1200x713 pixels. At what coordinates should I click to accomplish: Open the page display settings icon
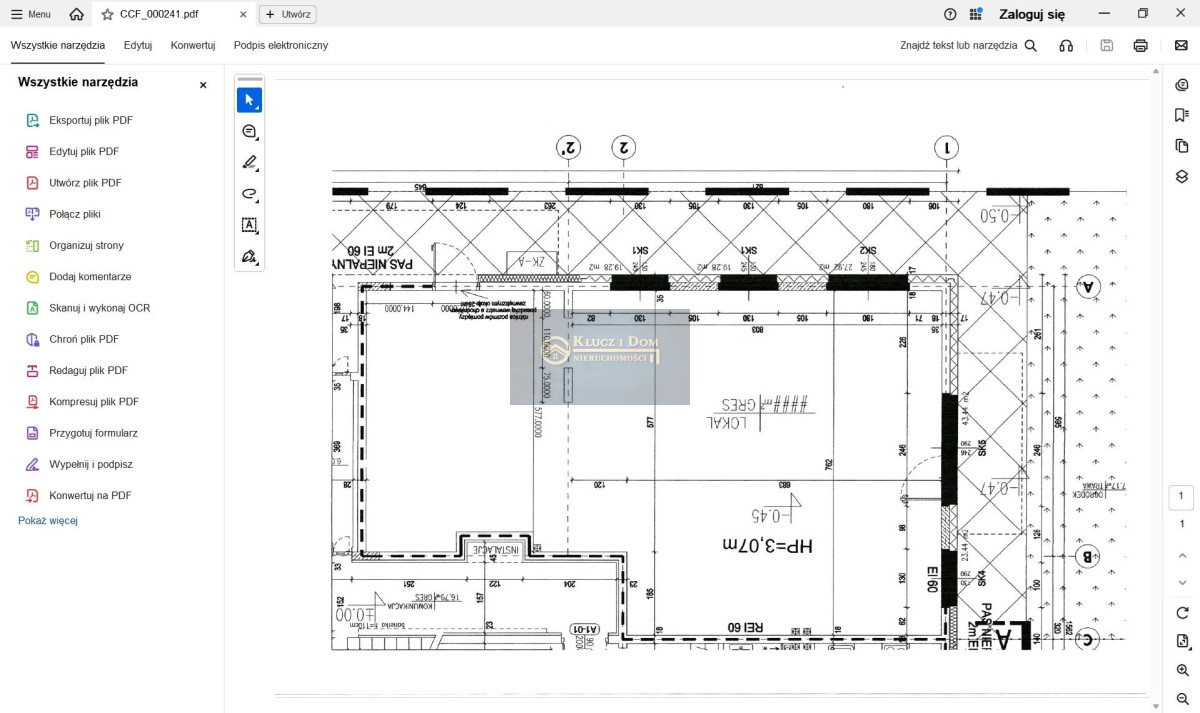[1182, 641]
